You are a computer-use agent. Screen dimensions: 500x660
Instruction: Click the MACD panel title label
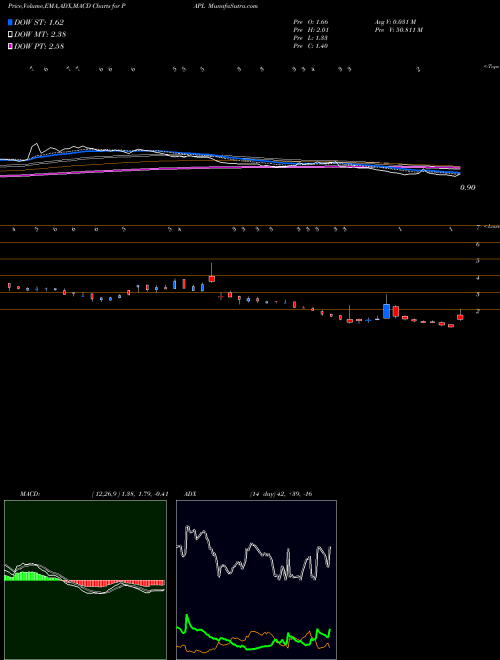[30, 494]
